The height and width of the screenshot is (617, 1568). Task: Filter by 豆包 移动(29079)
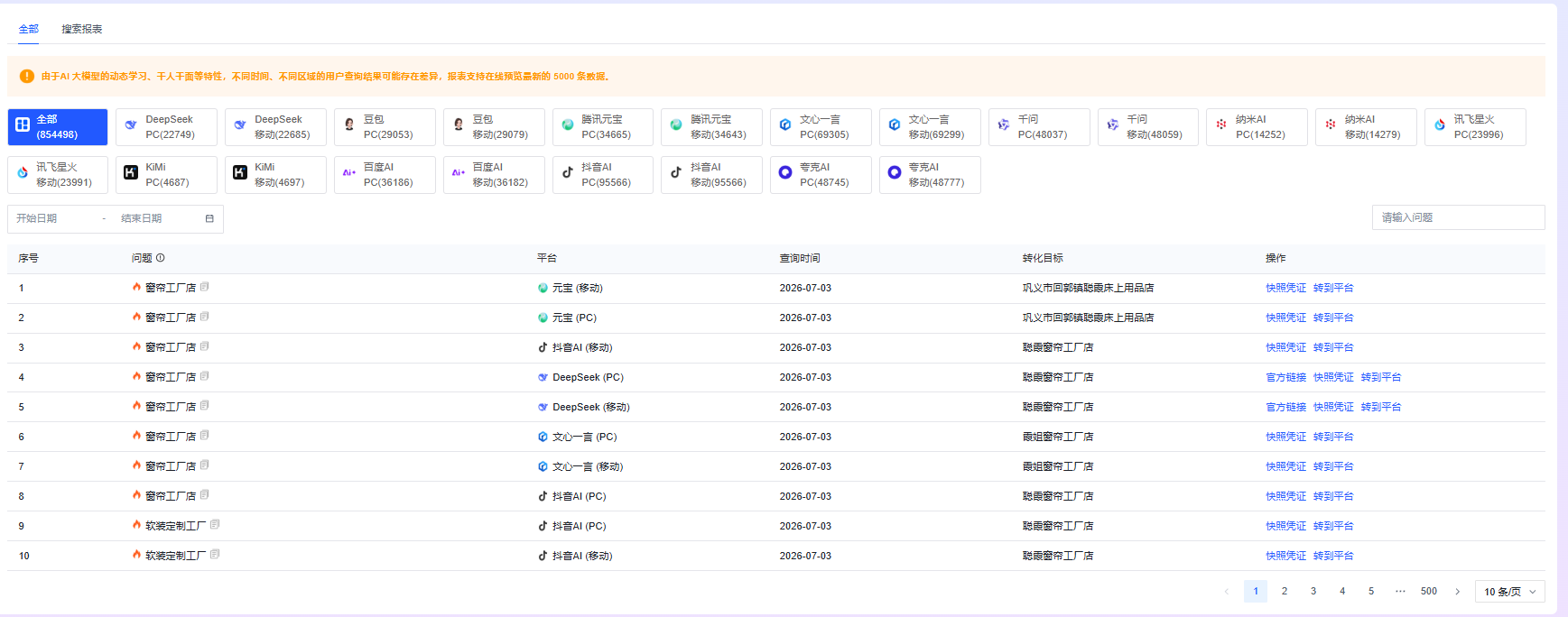point(494,127)
